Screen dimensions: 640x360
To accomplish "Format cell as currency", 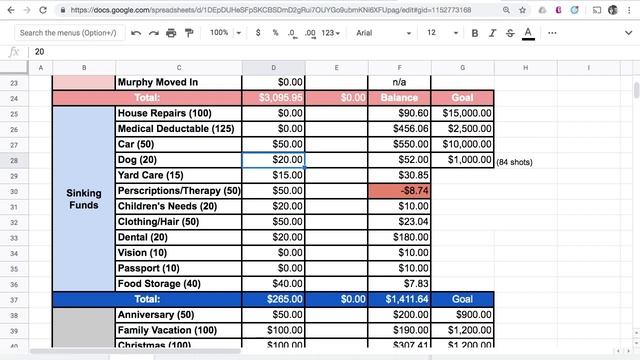I will pos(258,33).
